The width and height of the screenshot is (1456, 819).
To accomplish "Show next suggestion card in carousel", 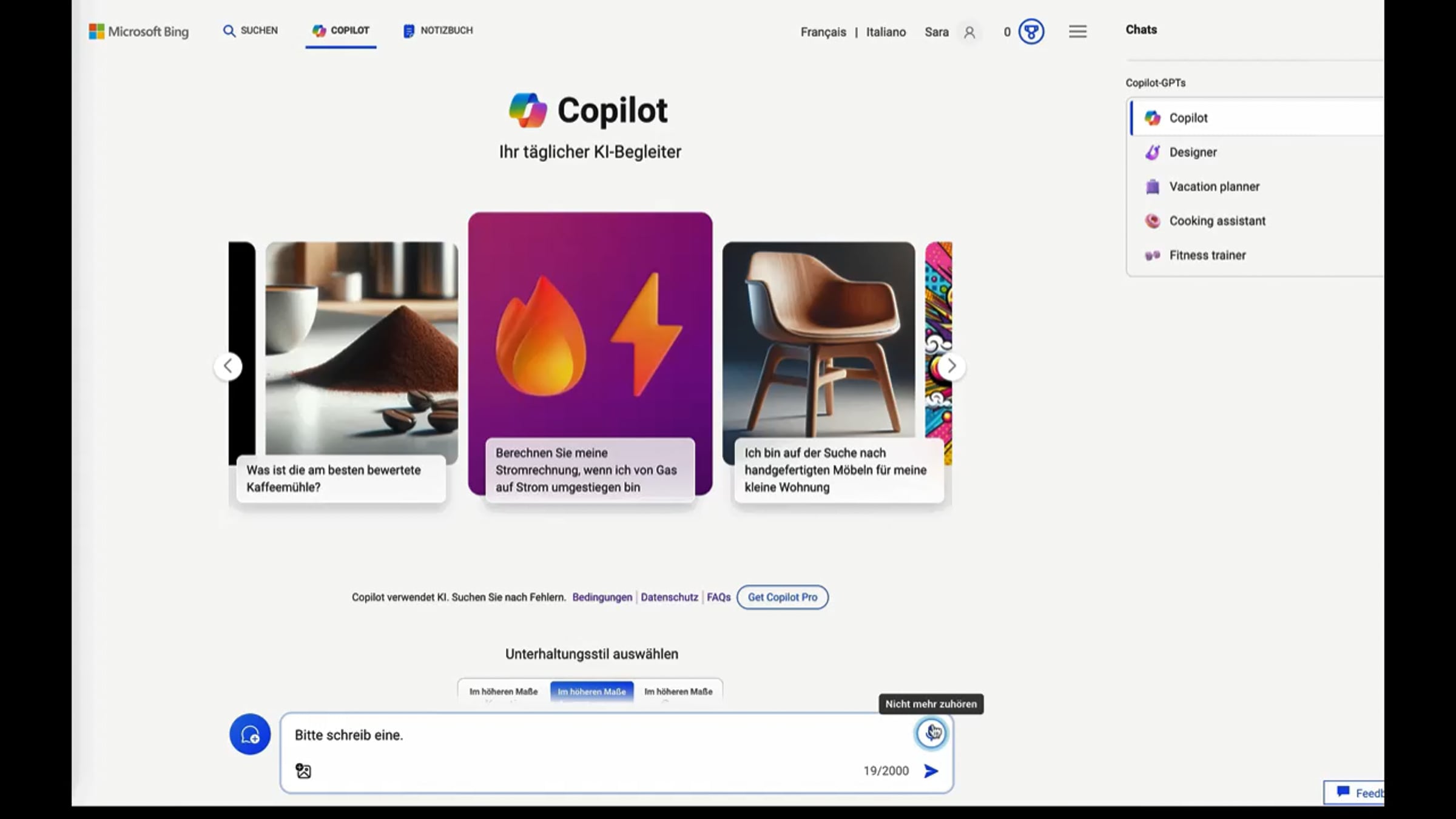I will click(x=951, y=366).
